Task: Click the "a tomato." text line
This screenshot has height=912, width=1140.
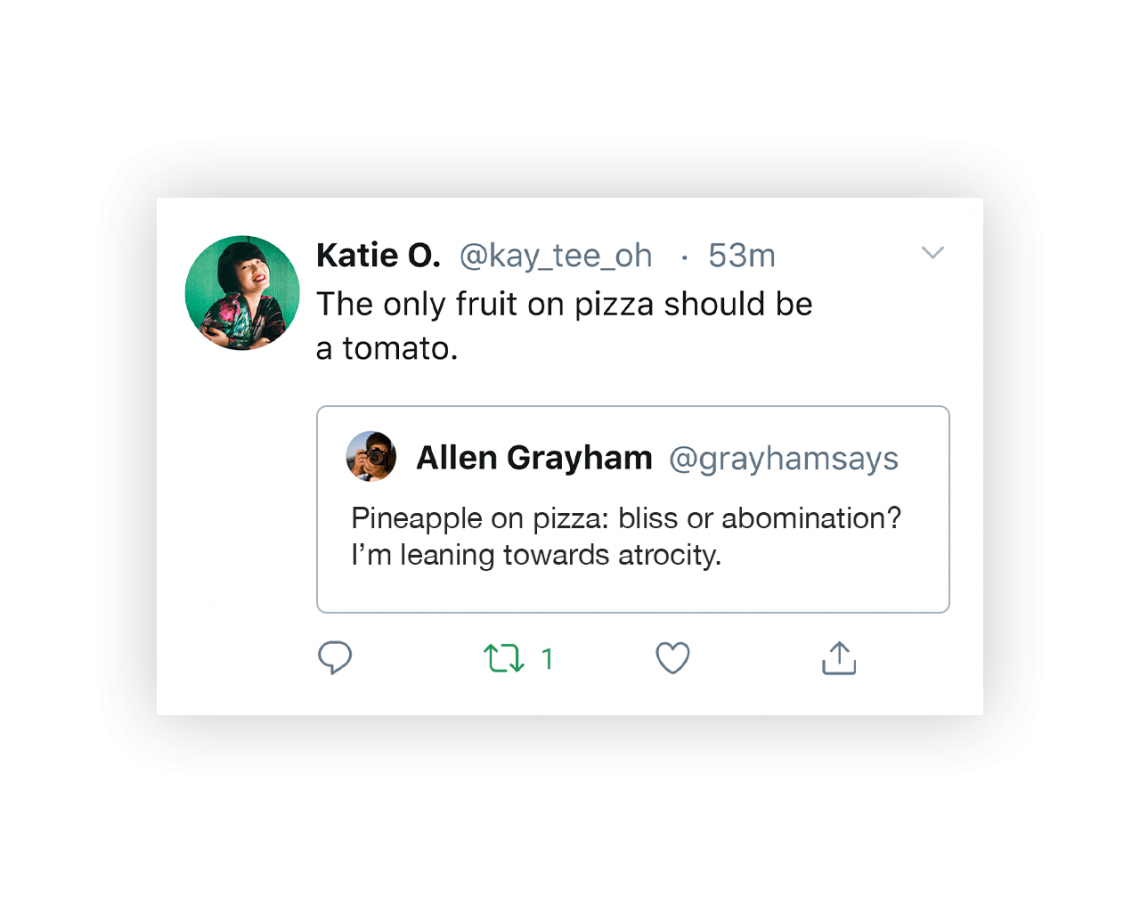Action: (x=387, y=348)
